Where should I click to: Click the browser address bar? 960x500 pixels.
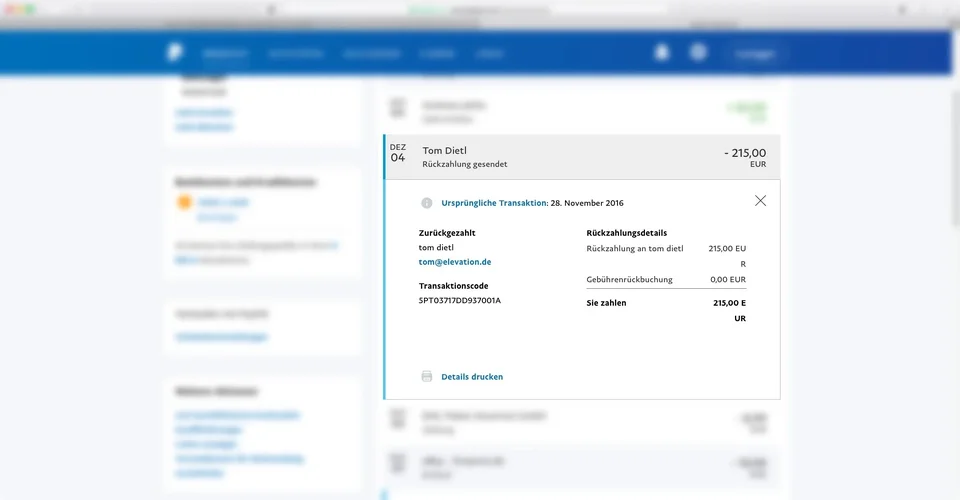(x=480, y=9)
